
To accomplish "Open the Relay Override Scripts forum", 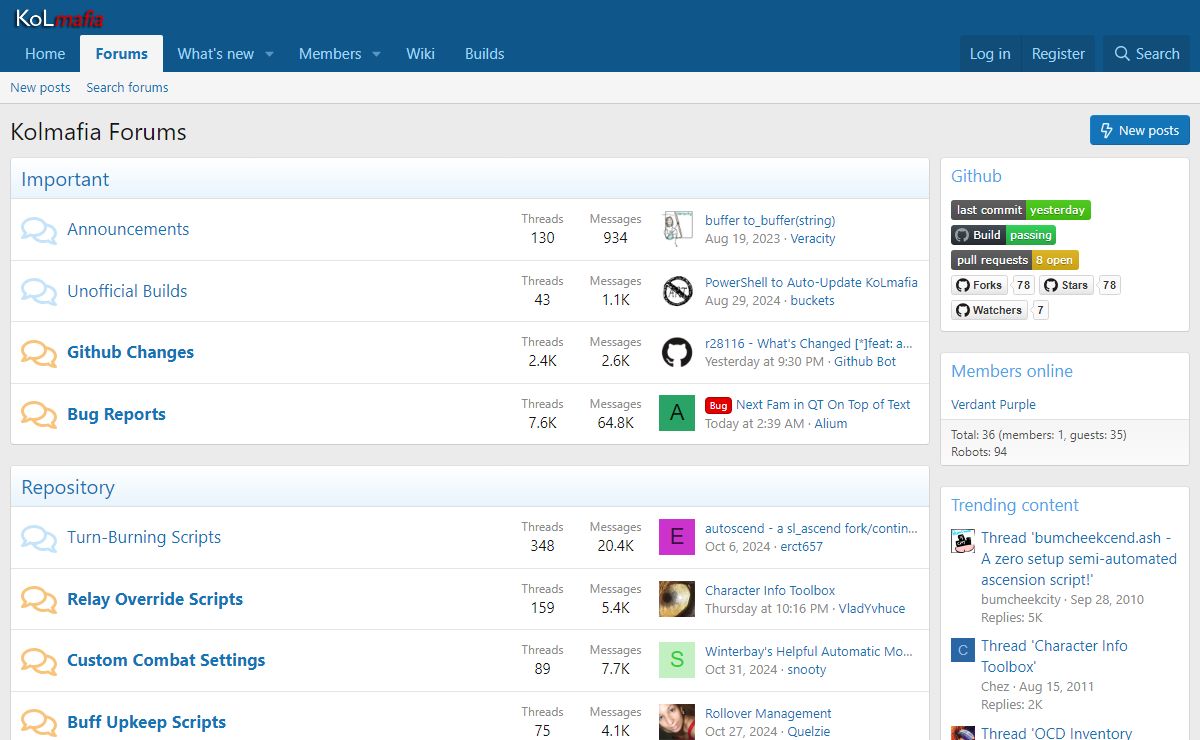I will (x=155, y=600).
